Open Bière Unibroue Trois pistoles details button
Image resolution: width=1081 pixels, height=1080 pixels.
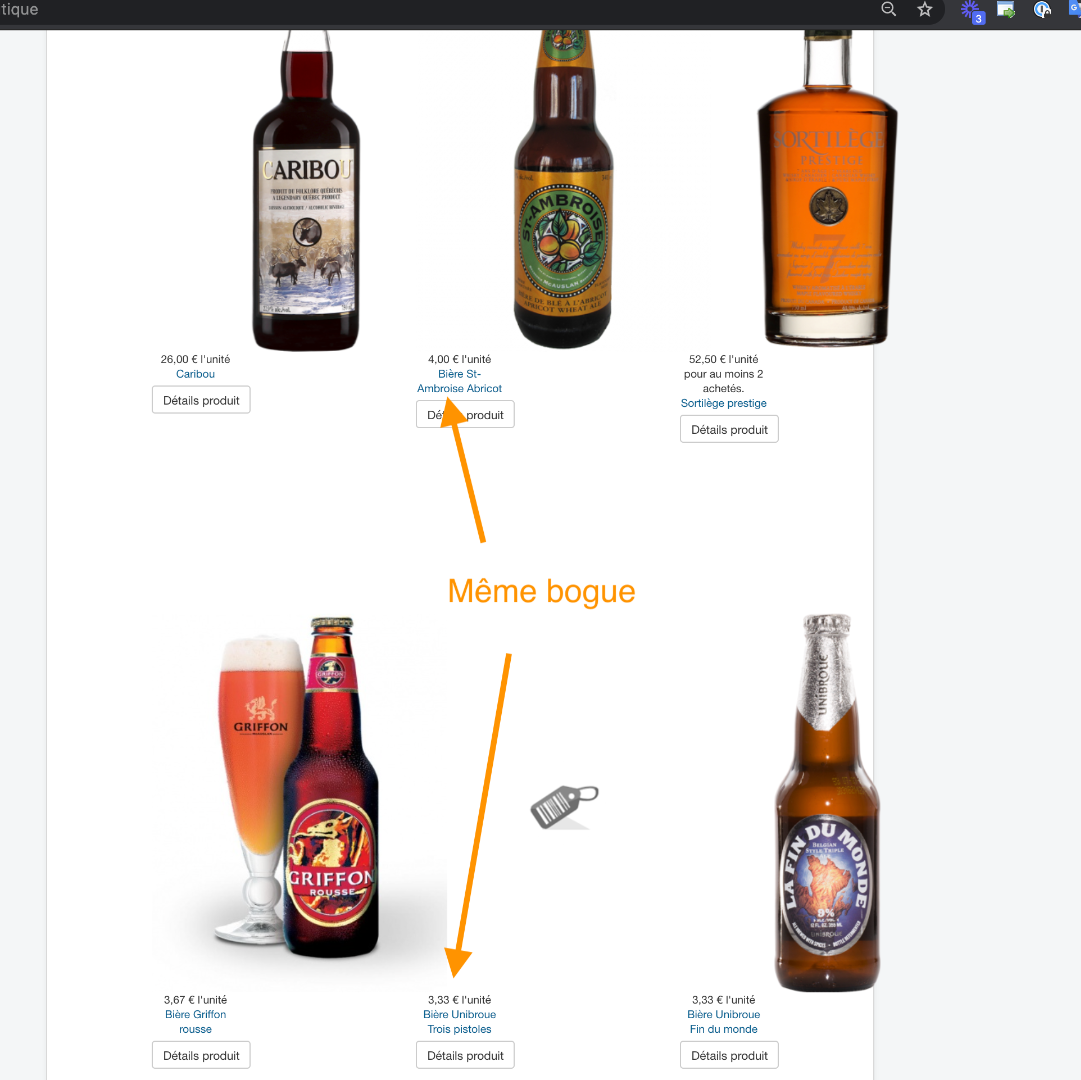coord(465,1055)
